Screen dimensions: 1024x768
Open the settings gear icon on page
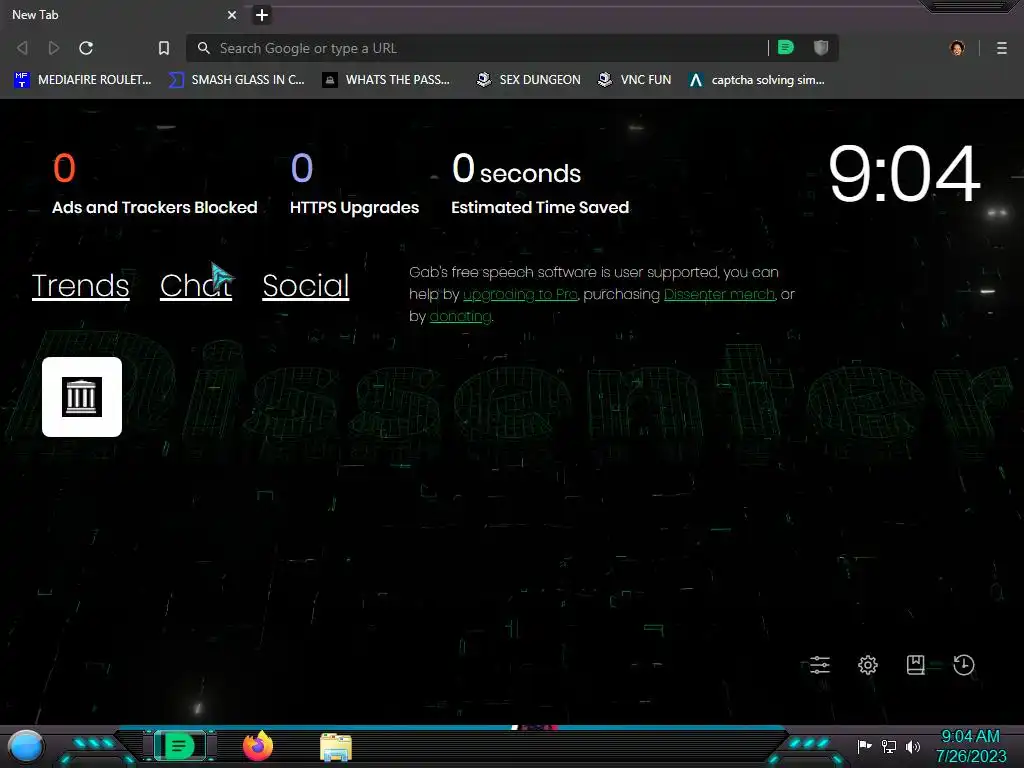click(x=868, y=665)
